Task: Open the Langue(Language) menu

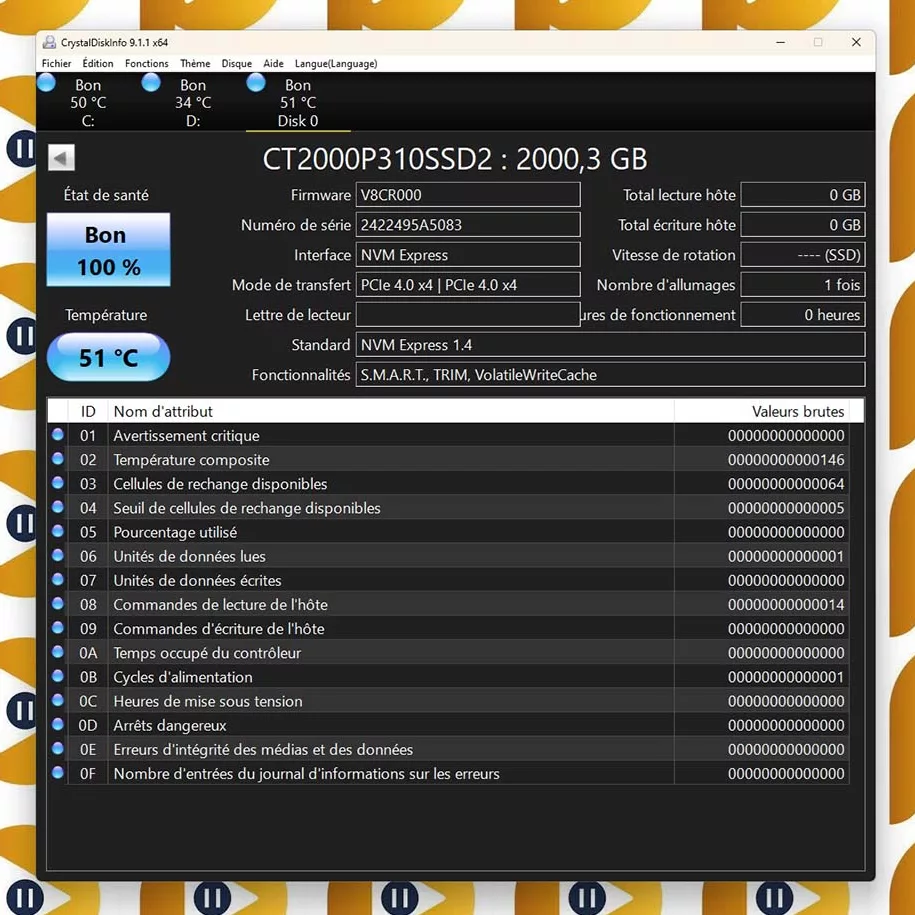Action: tap(336, 64)
